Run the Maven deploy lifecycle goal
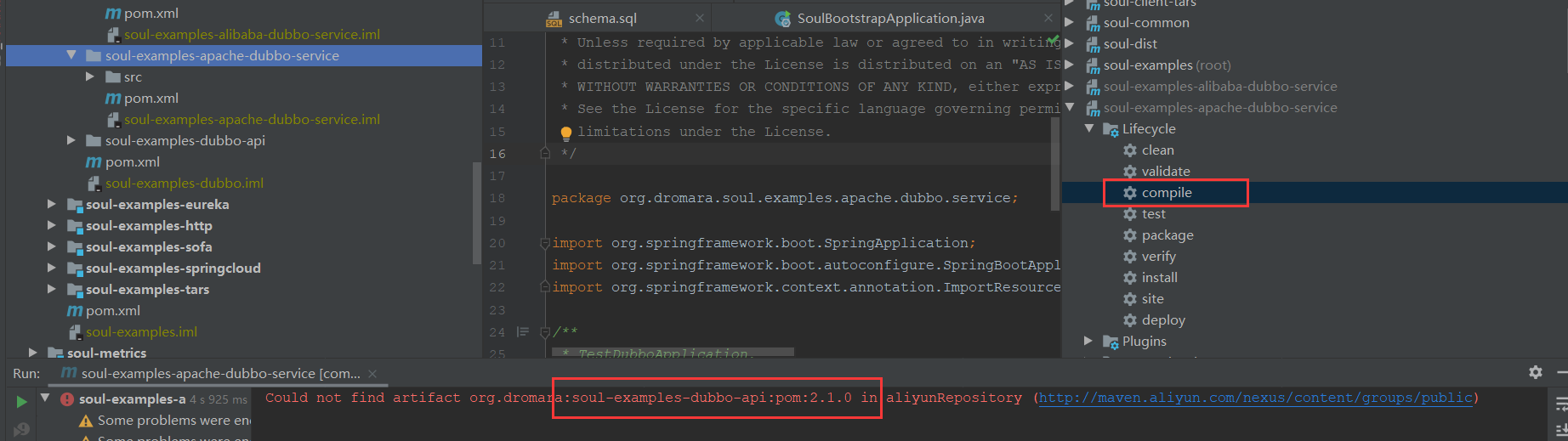 1162,320
